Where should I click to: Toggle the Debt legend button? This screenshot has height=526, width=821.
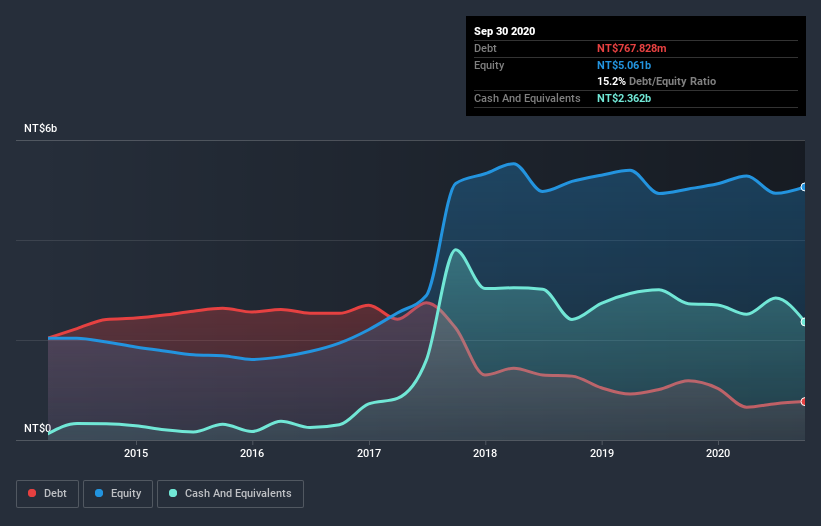pyautogui.click(x=47, y=494)
